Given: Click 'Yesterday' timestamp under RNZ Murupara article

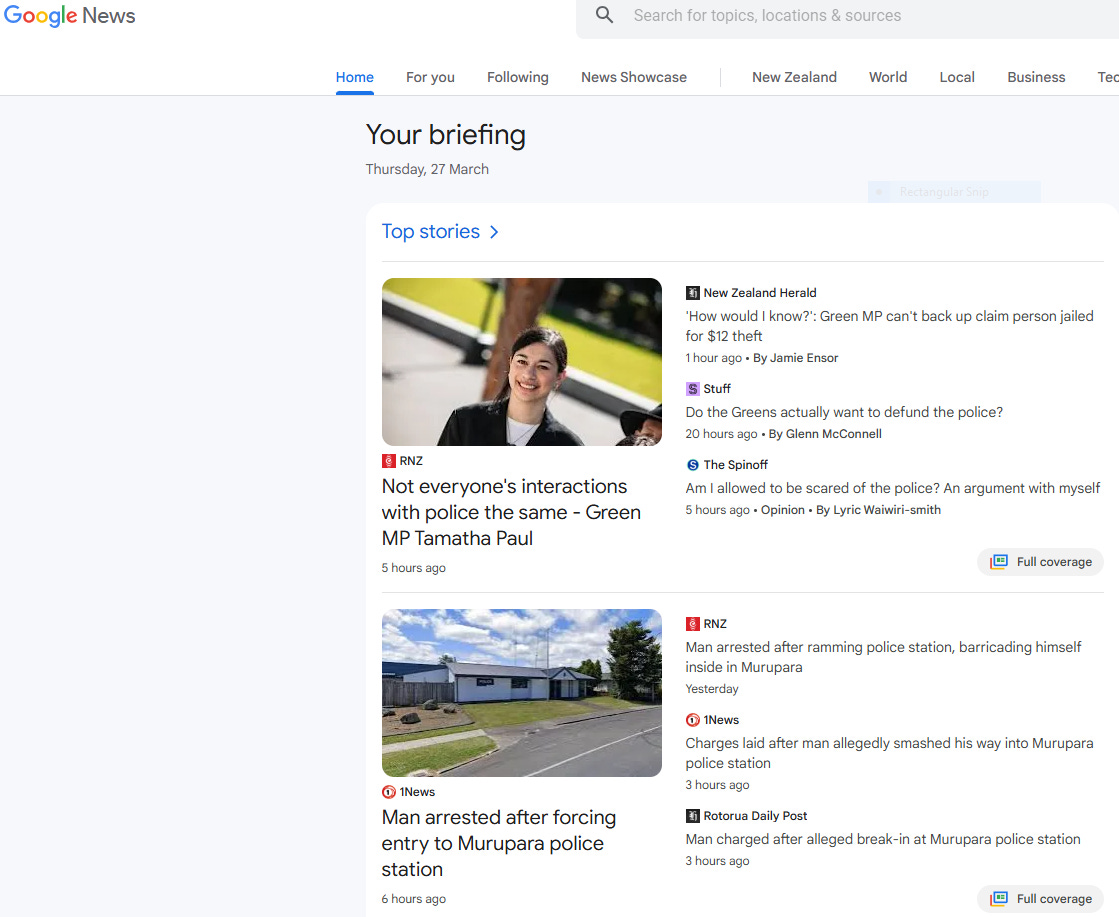Looking at the screenshot, I should tap(712, 689).
